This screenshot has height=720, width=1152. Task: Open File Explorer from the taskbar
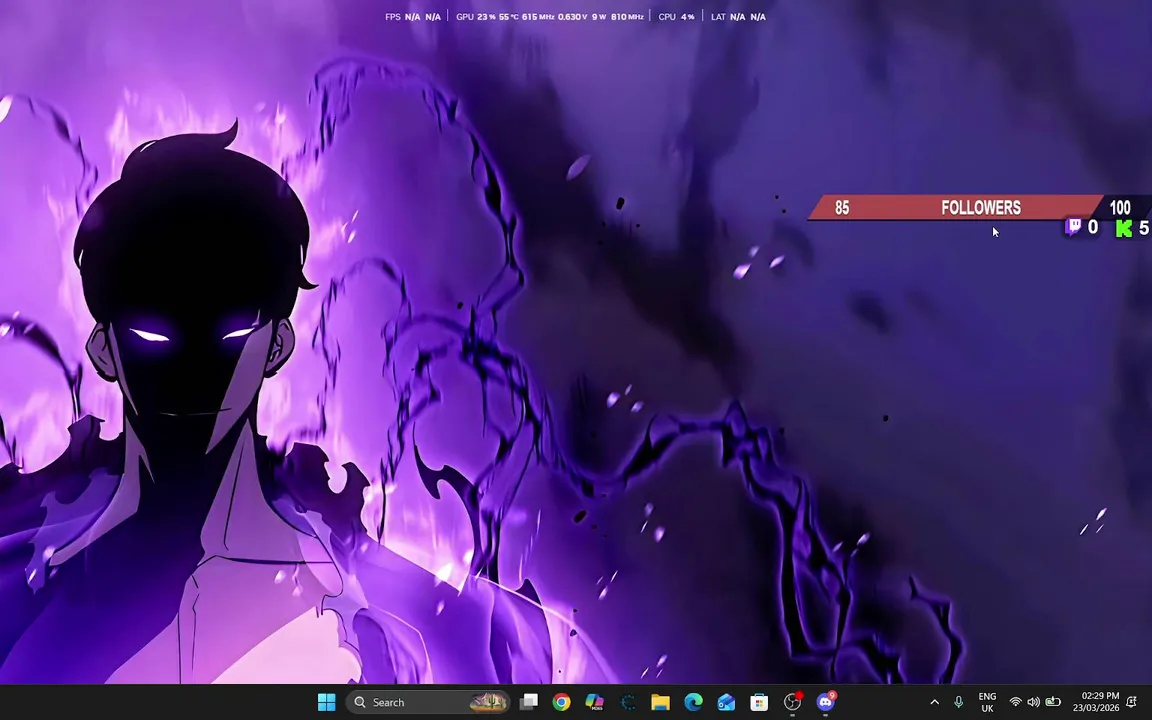660,702
